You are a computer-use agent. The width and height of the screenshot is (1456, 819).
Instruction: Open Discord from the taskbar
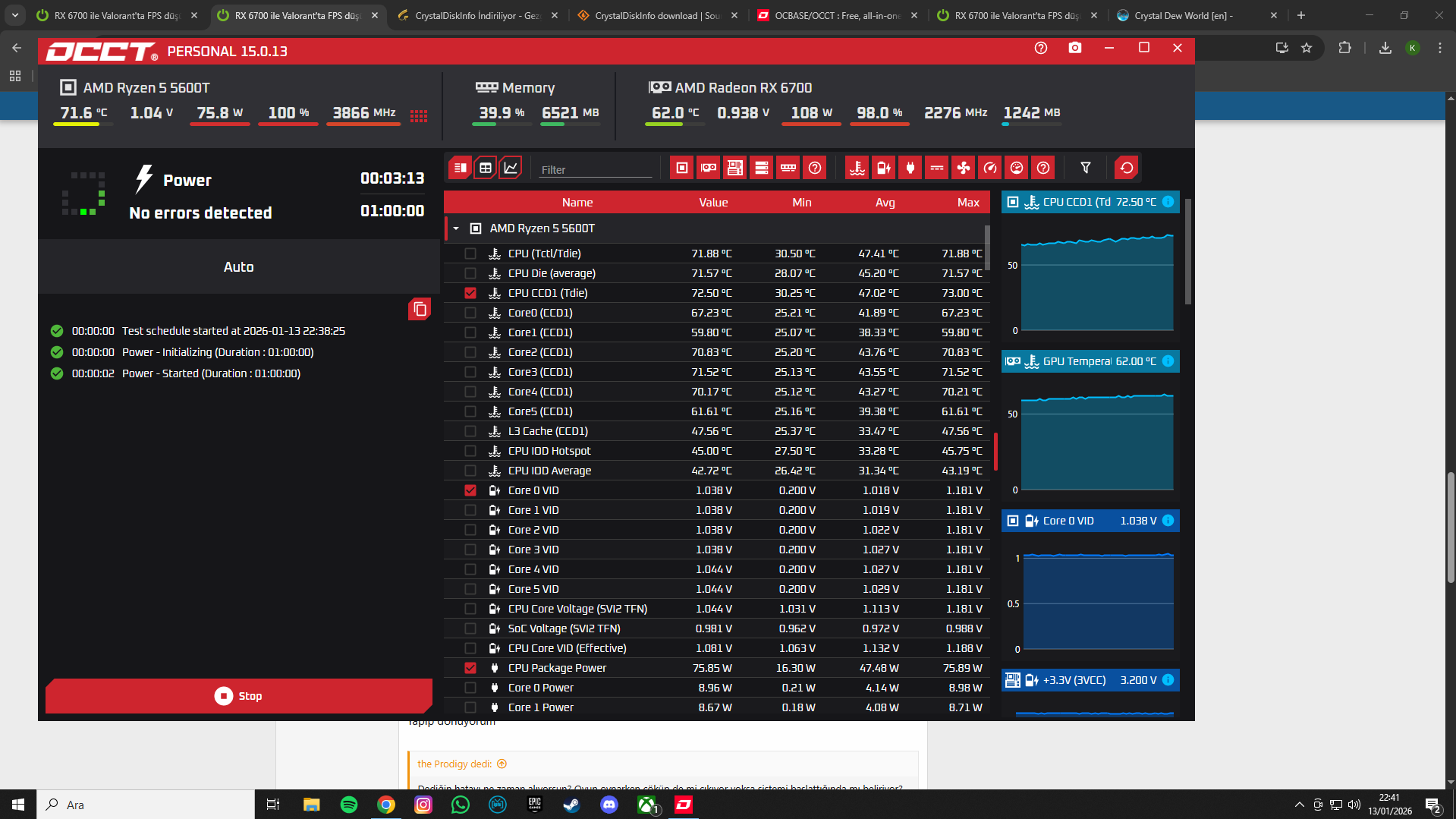609,805
